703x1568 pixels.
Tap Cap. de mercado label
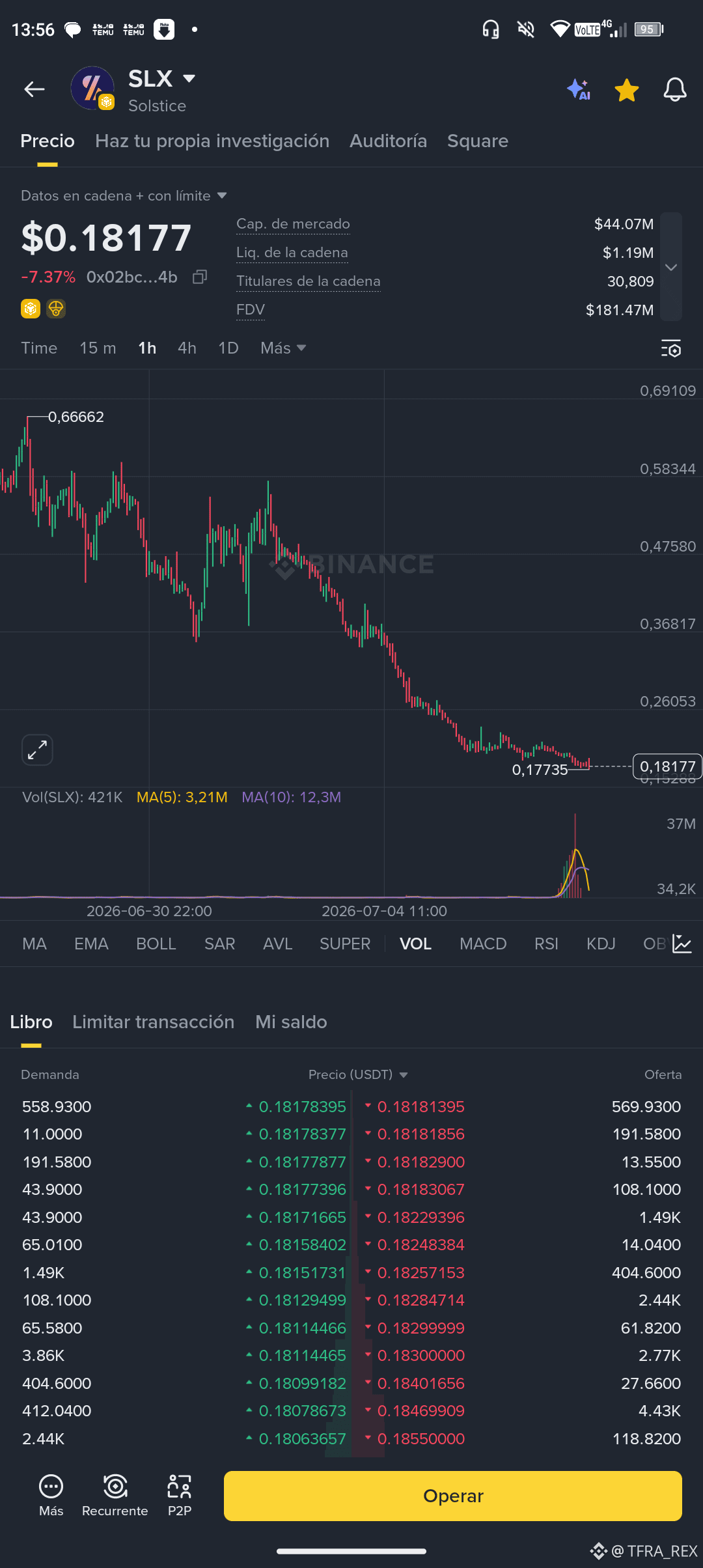[293, 224]
